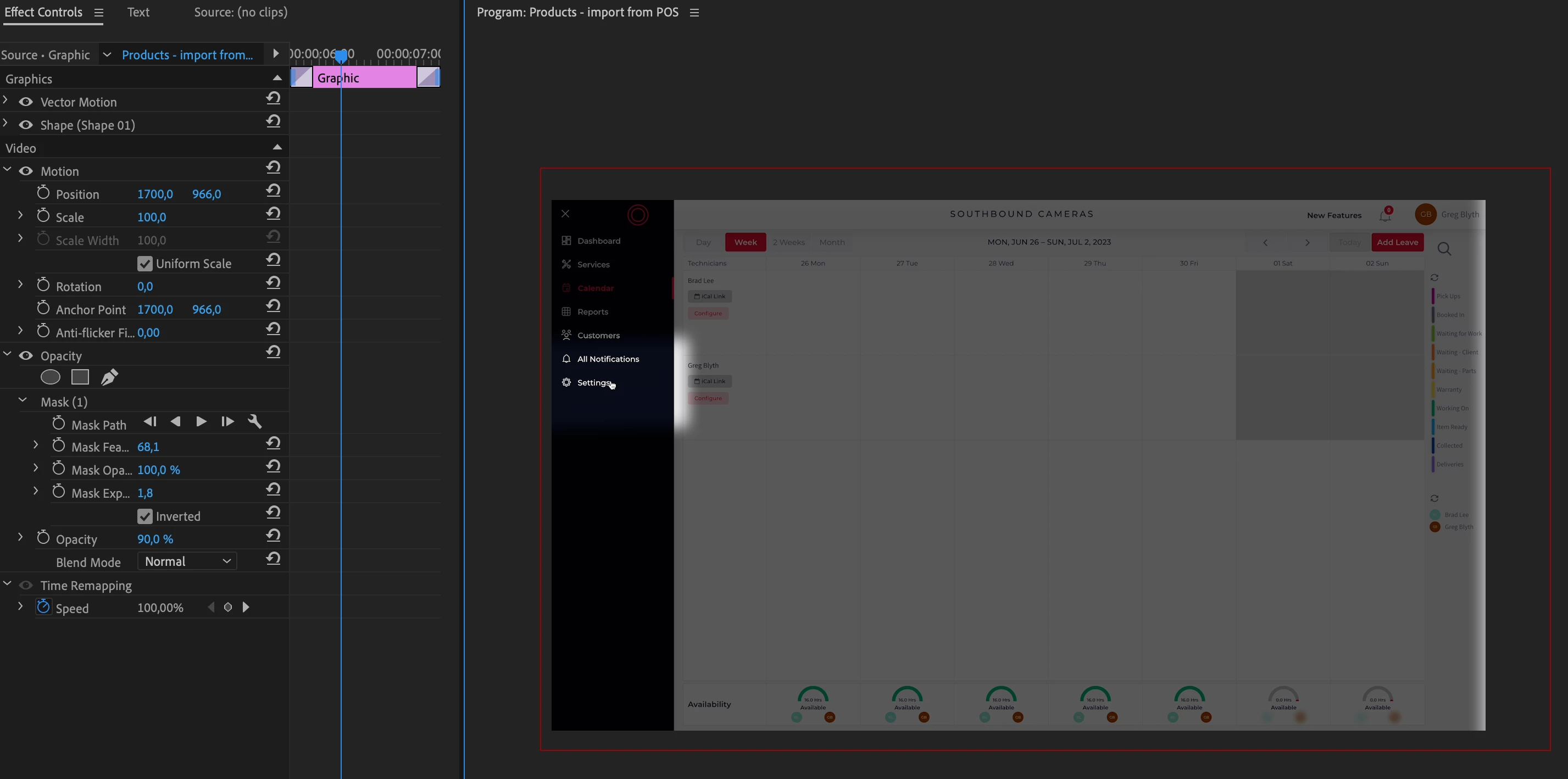Select the free draw bezier pen mask tool
1568x779 pixels.
(x=109, y=377)
